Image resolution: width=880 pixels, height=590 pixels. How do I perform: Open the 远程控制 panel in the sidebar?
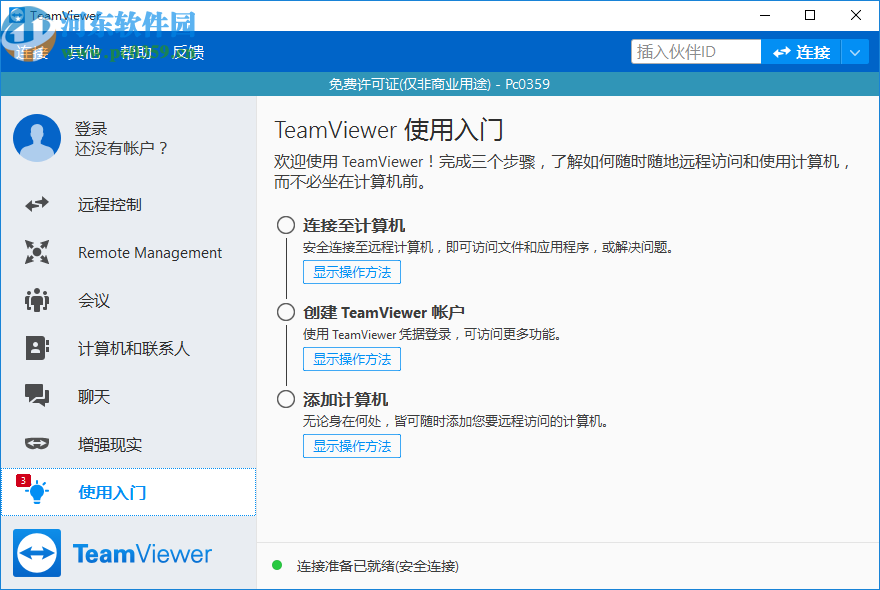[111, 204]
